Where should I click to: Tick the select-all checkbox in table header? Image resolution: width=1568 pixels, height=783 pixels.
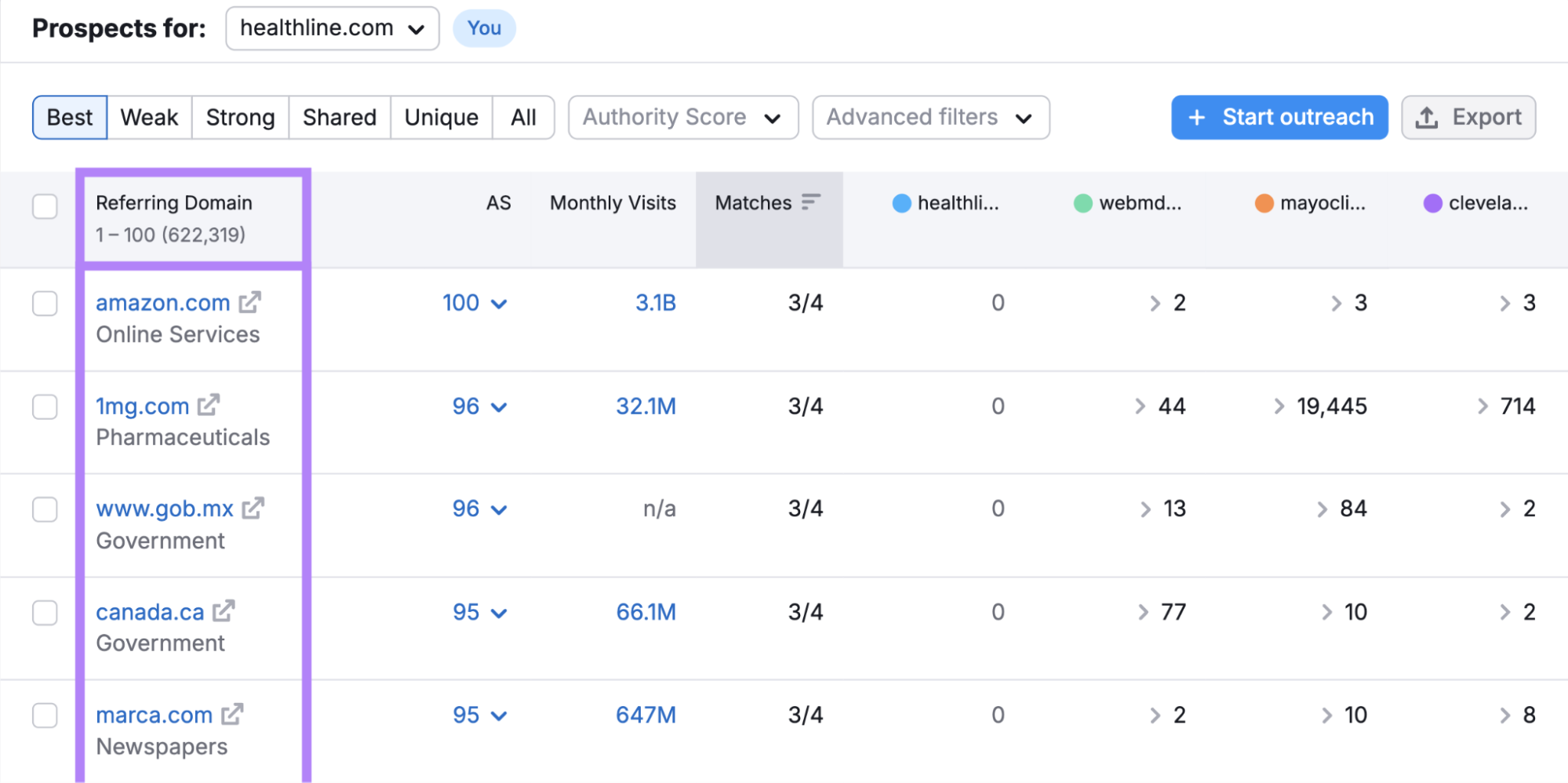coord(45,206)
